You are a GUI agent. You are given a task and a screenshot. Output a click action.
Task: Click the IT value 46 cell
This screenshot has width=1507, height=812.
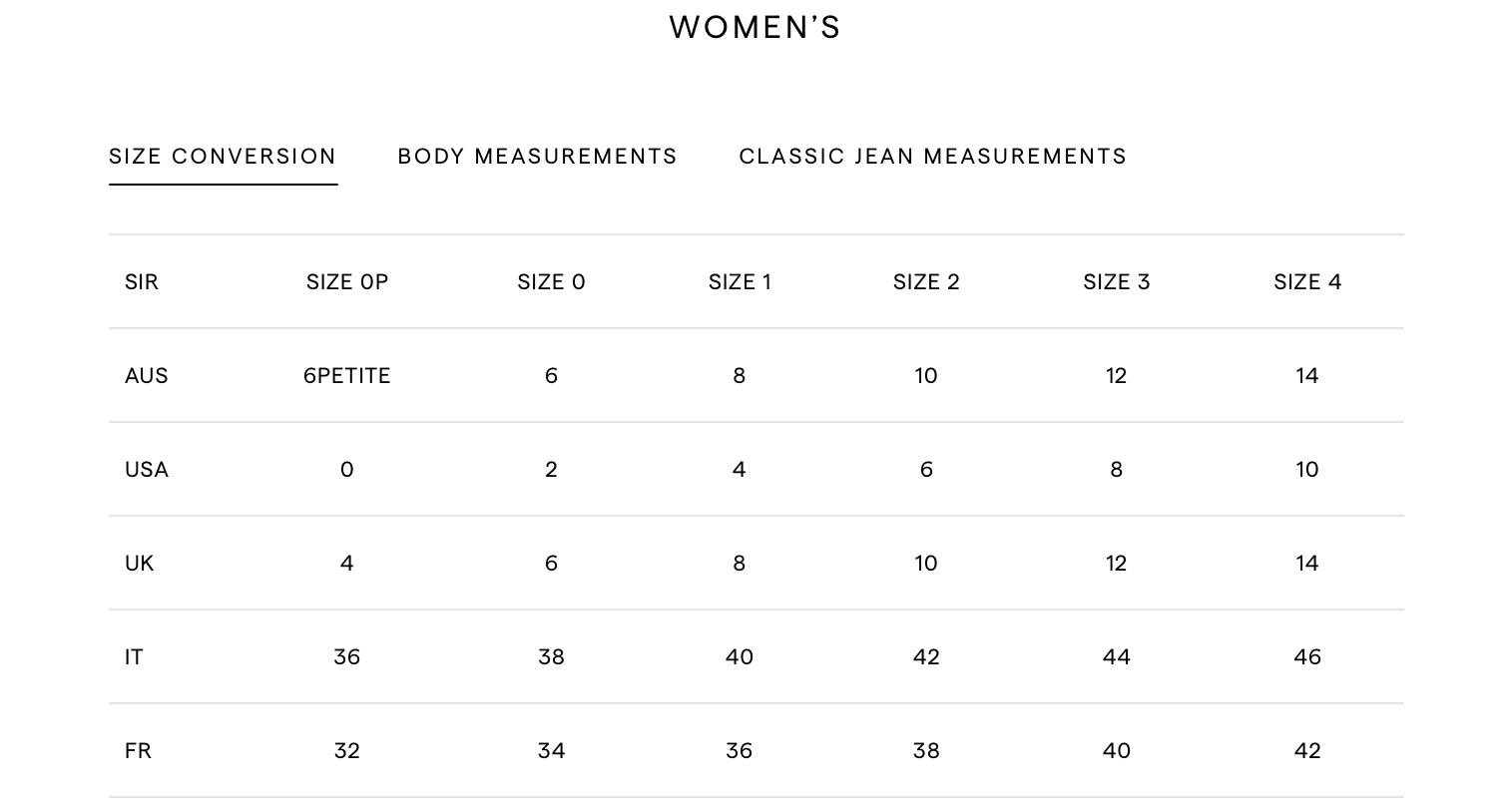(1307, 657)
